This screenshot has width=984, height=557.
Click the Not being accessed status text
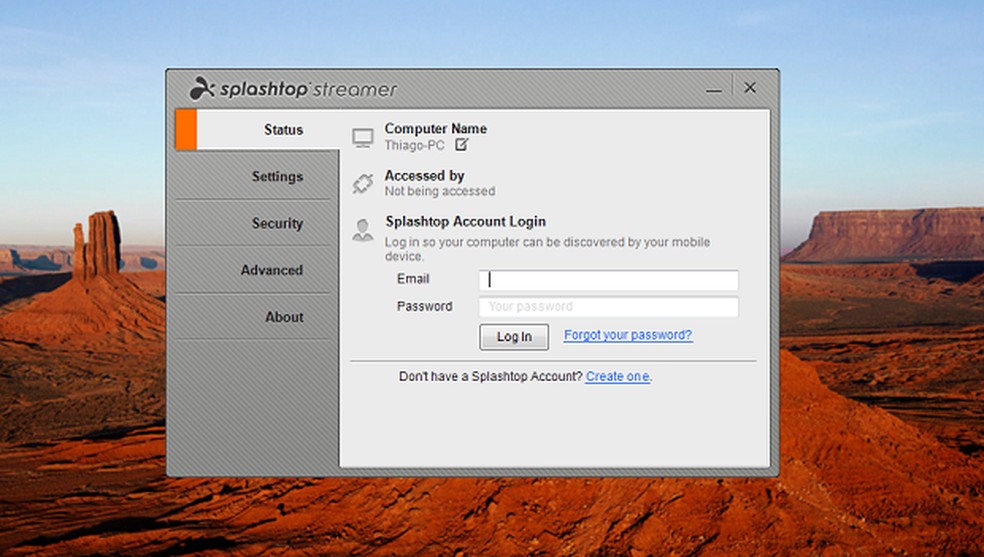[439, 191]
